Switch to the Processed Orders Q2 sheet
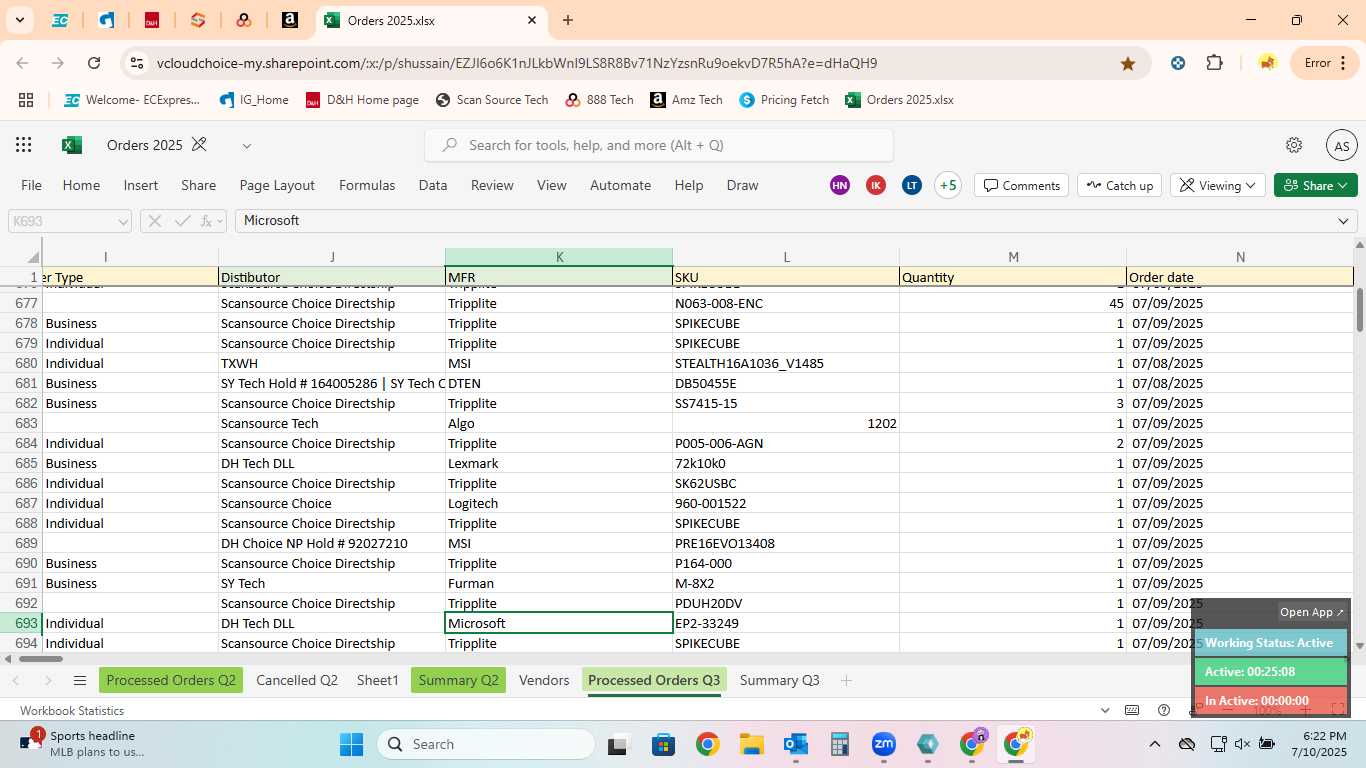 171,680
